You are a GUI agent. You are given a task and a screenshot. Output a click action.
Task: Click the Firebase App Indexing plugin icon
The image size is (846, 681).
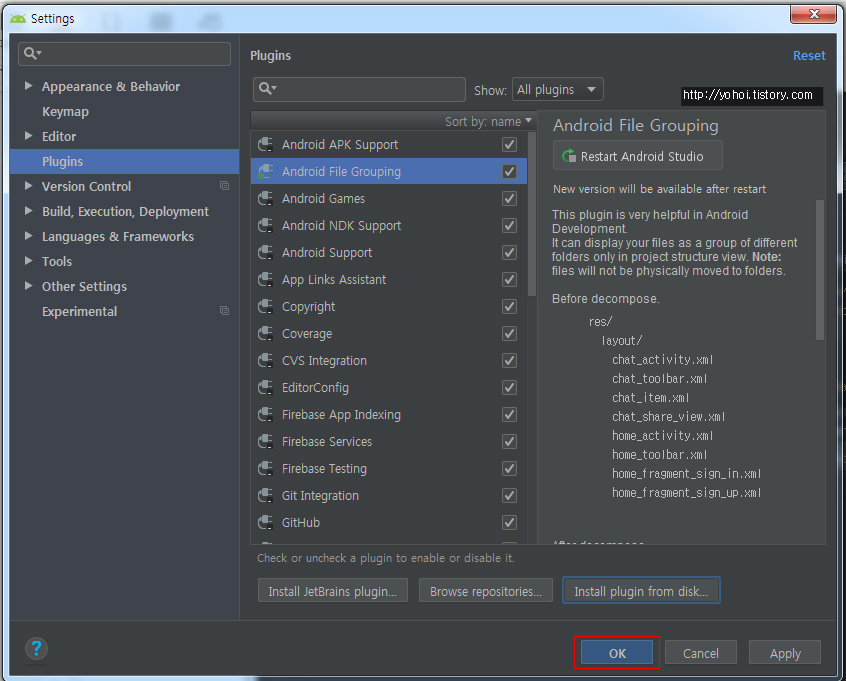265,414
